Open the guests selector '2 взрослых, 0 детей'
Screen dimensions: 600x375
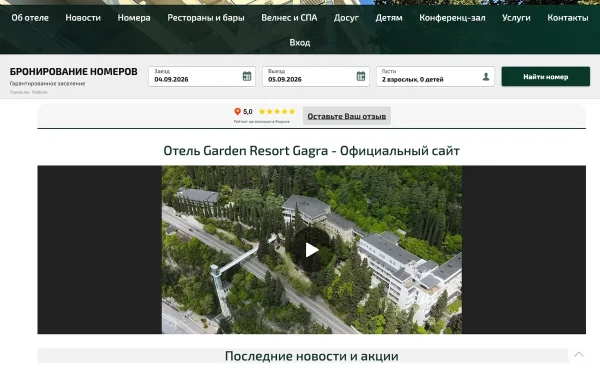click(x=435, y=77)
